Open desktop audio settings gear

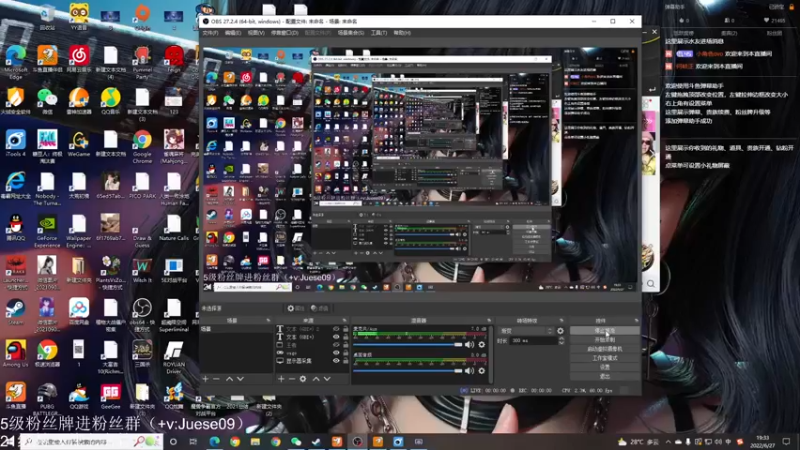[x=482, y=371]
